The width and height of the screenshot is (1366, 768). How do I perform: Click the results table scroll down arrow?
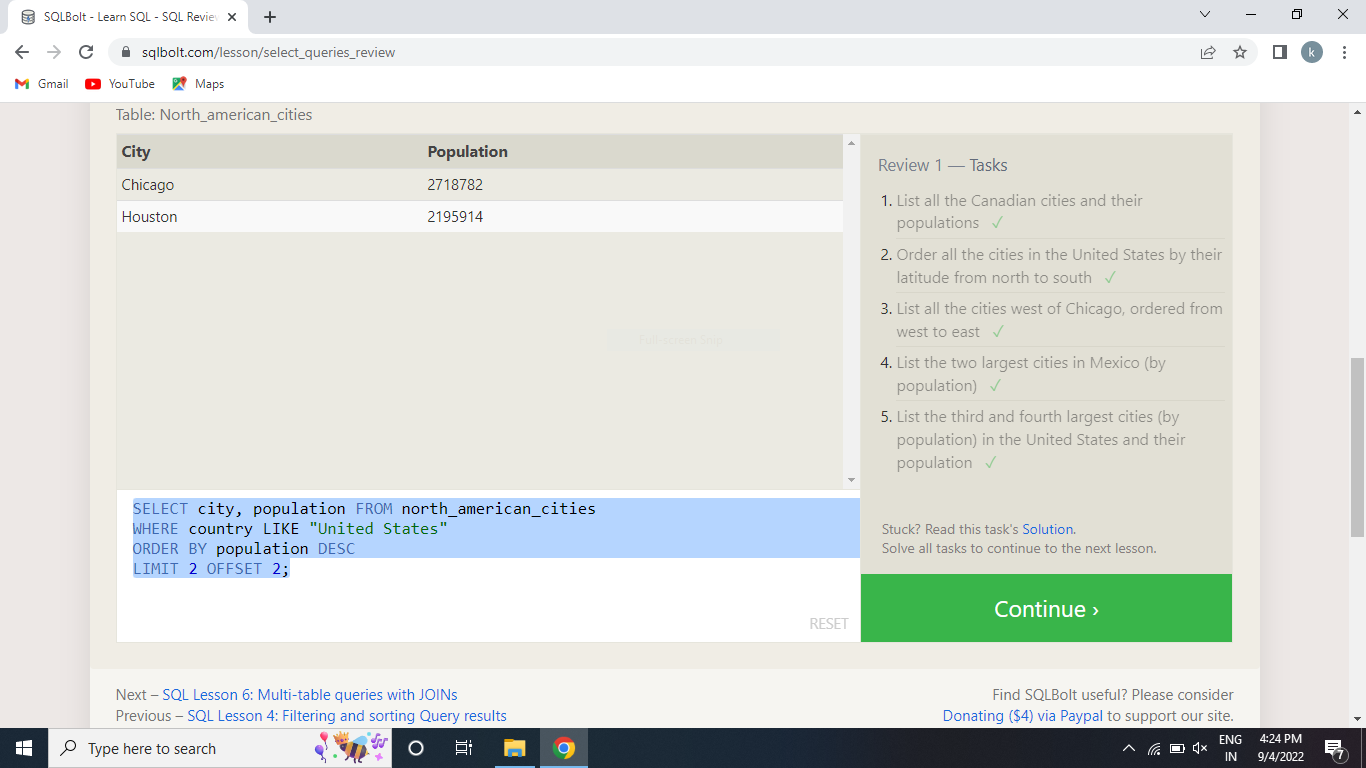click(851, 480)
